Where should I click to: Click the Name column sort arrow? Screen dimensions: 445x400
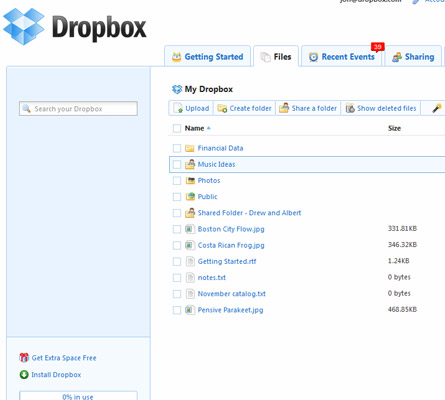coord(209,128)
